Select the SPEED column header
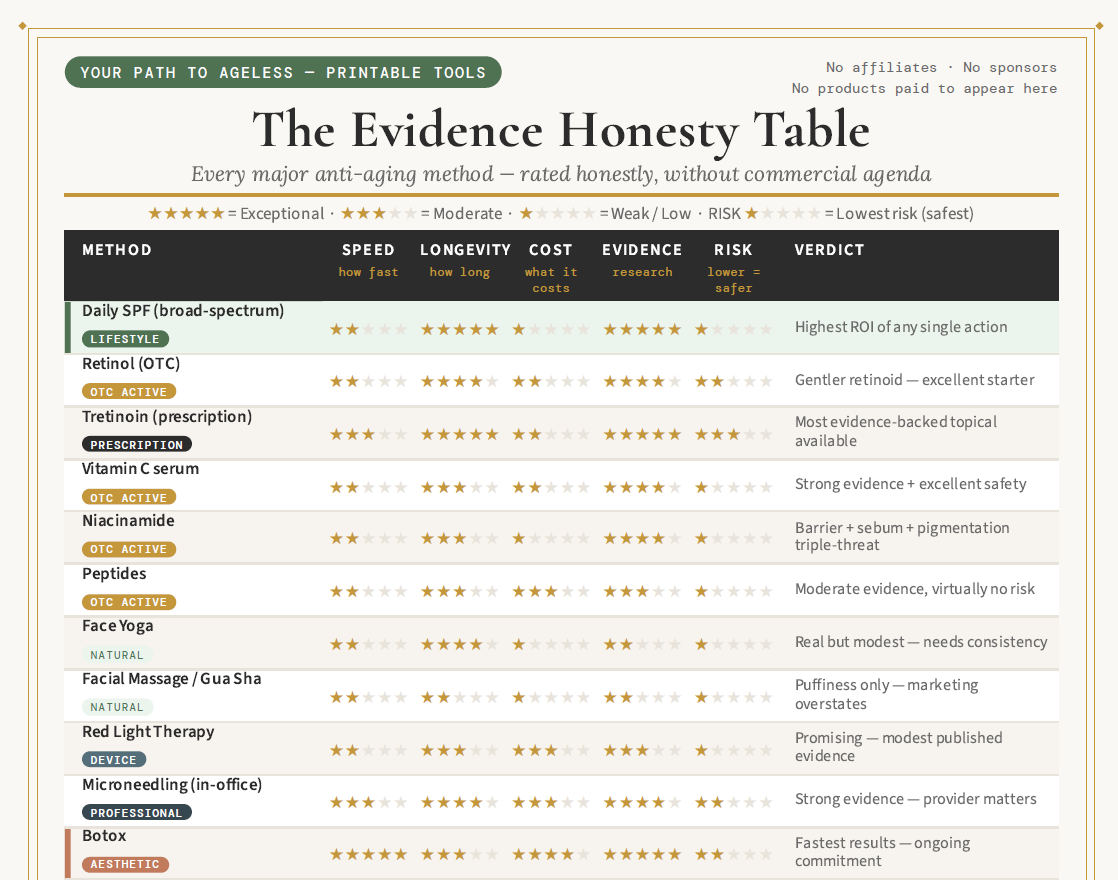The image size is (1118, 880). coord(368,250)
